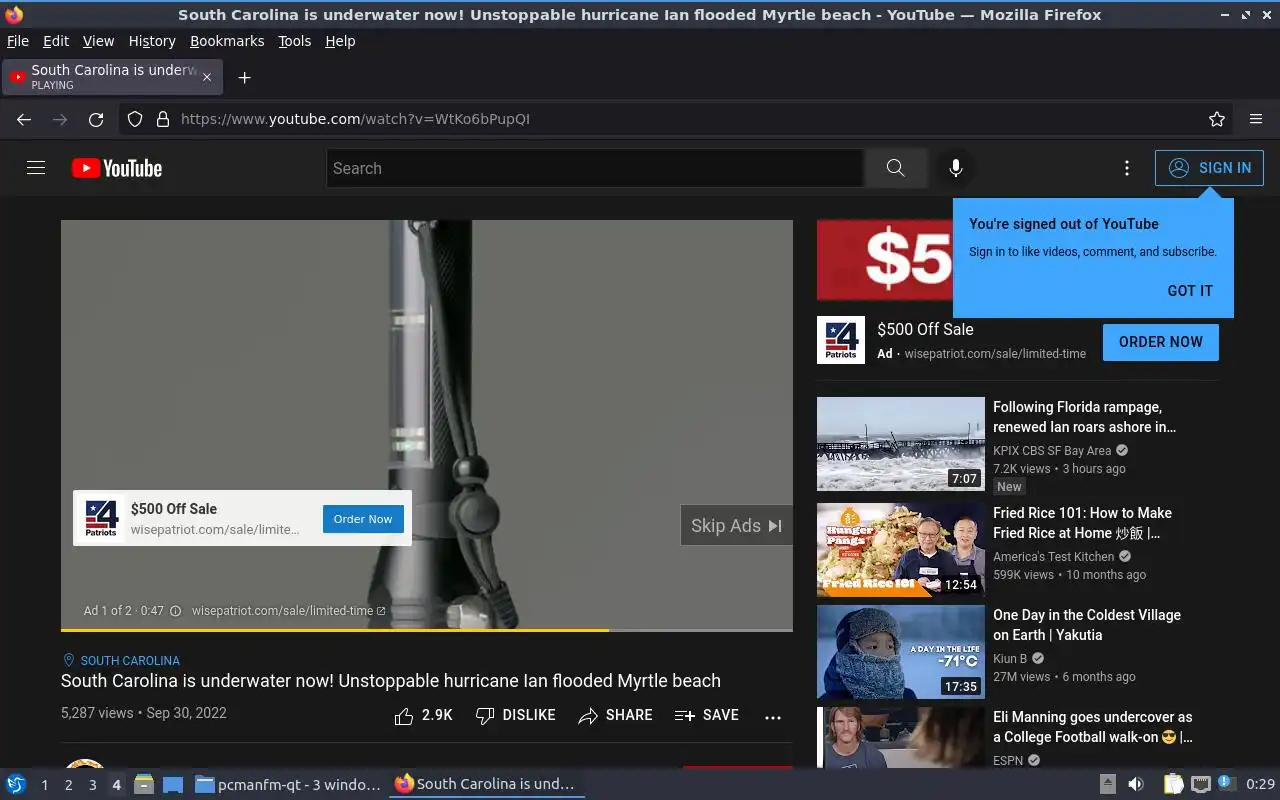Go to the YouTube home logo
The height and width of the screenshot is (800, 1280).
coord(117,168)
